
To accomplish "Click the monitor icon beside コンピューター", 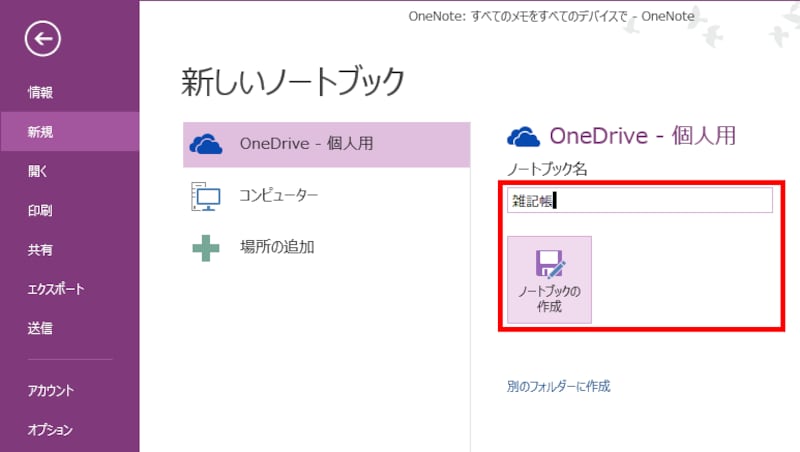I will pos(206,196).
